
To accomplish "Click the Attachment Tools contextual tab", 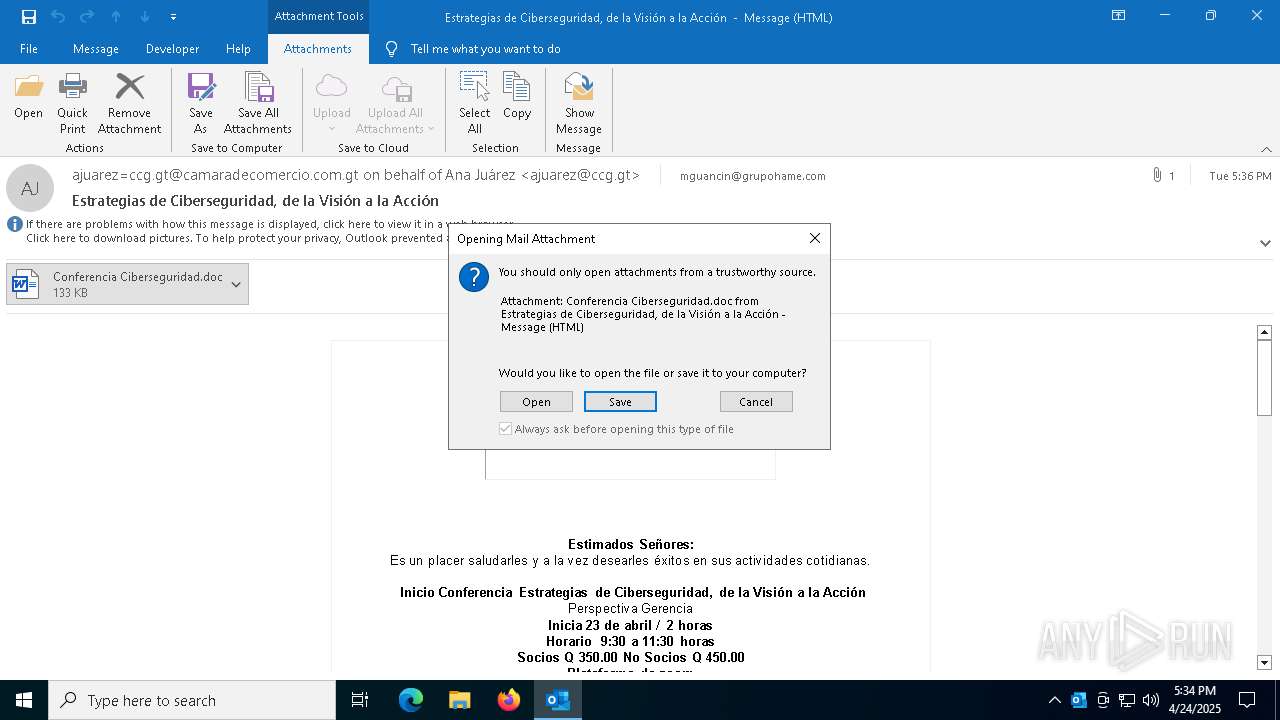I will pos(319,16).
